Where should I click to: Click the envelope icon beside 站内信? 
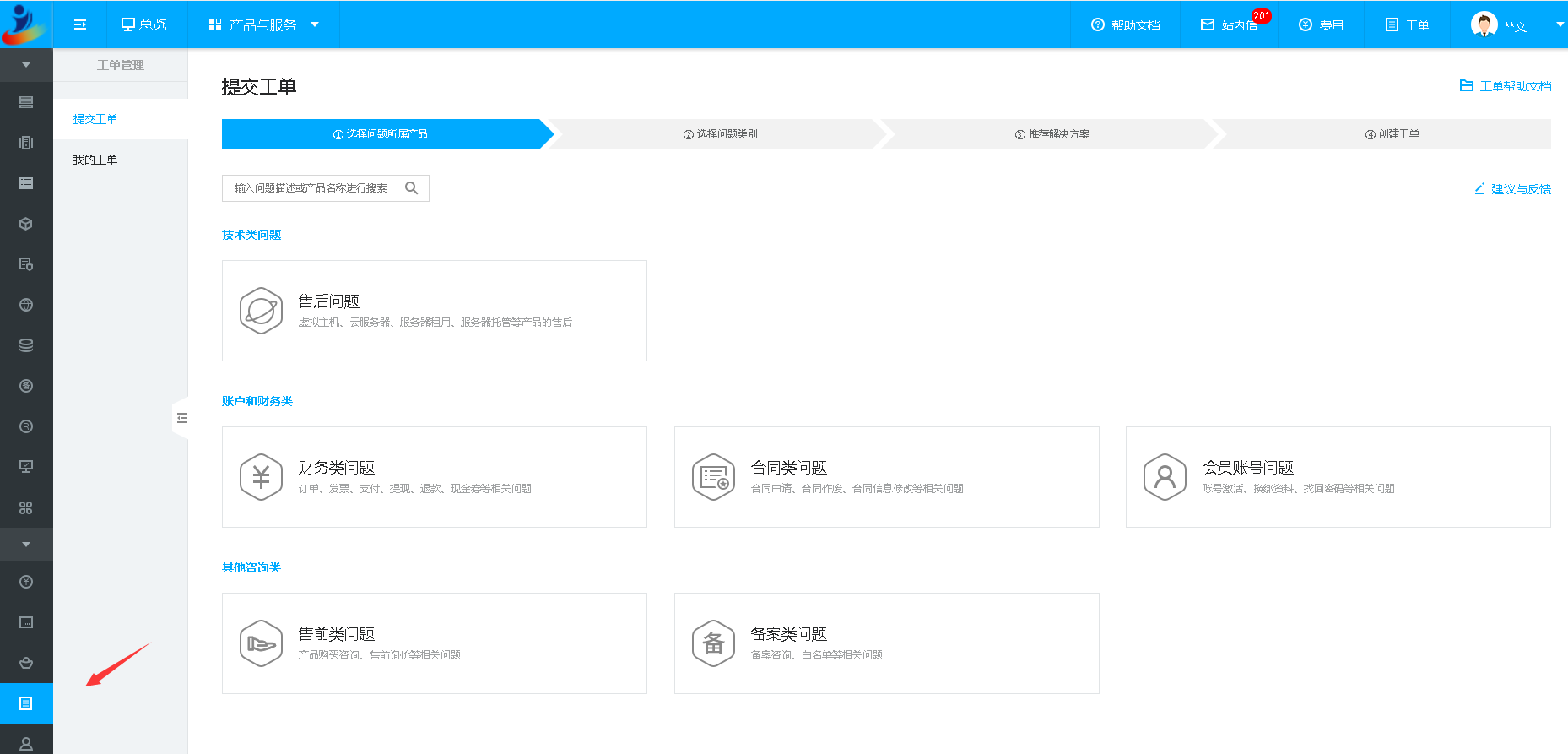point(1208,25)
